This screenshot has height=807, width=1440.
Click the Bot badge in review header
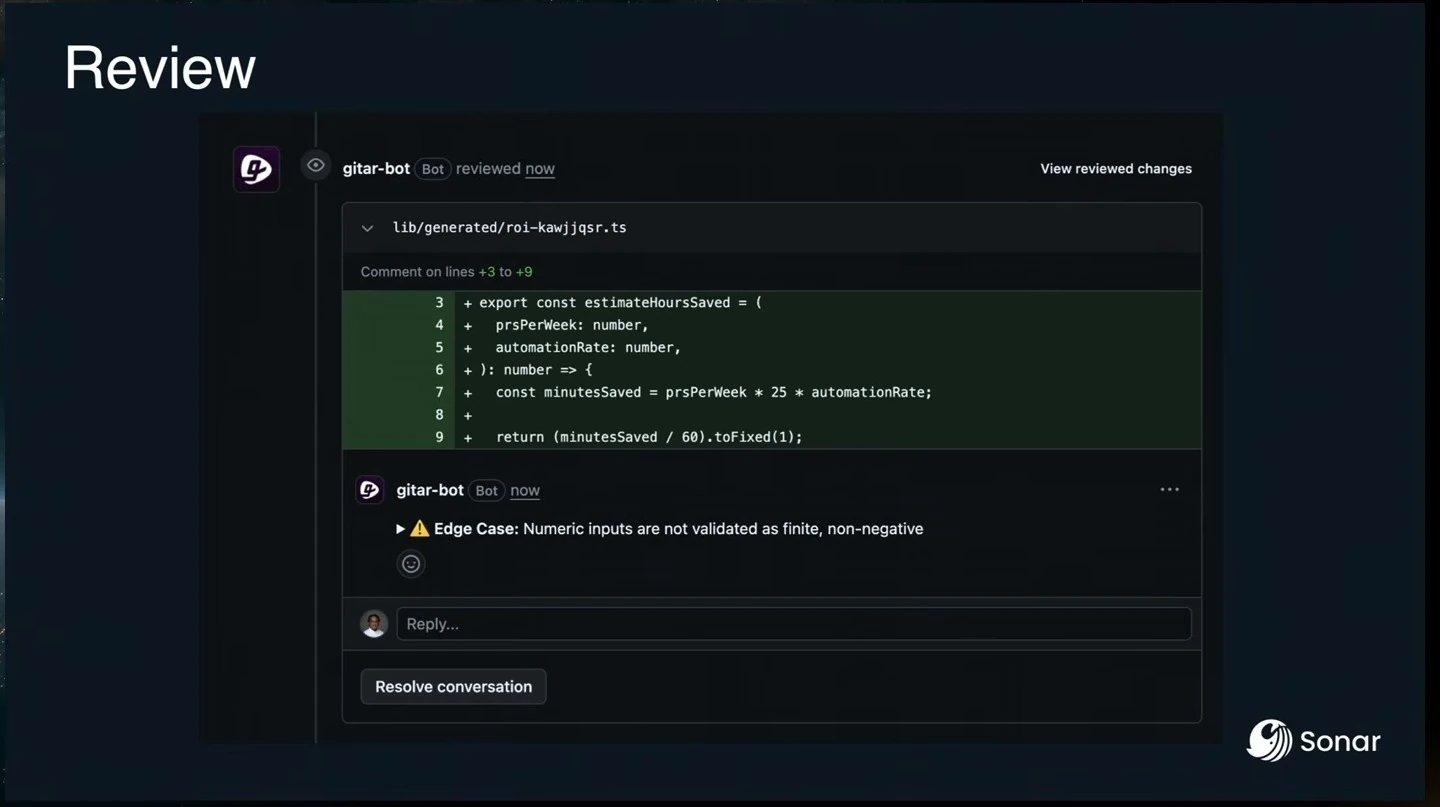433,169
